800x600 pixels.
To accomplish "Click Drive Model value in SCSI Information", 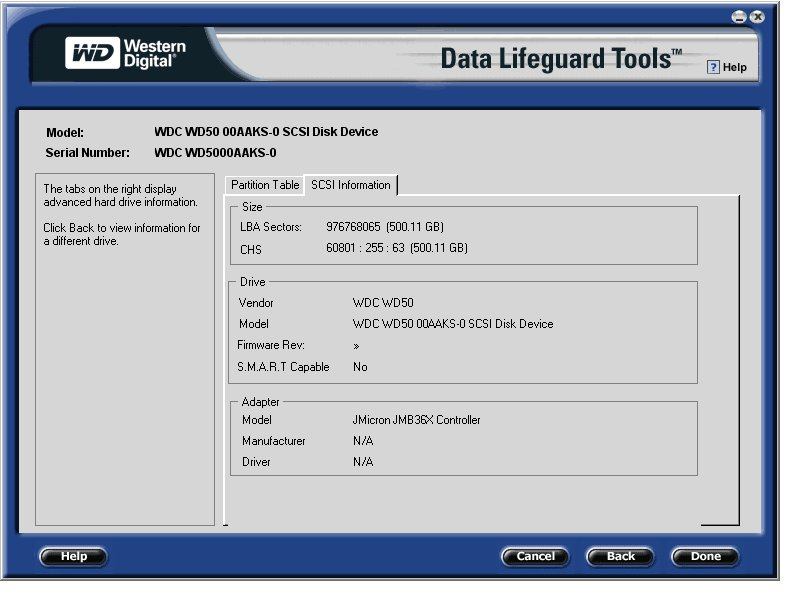I will 453,324.
